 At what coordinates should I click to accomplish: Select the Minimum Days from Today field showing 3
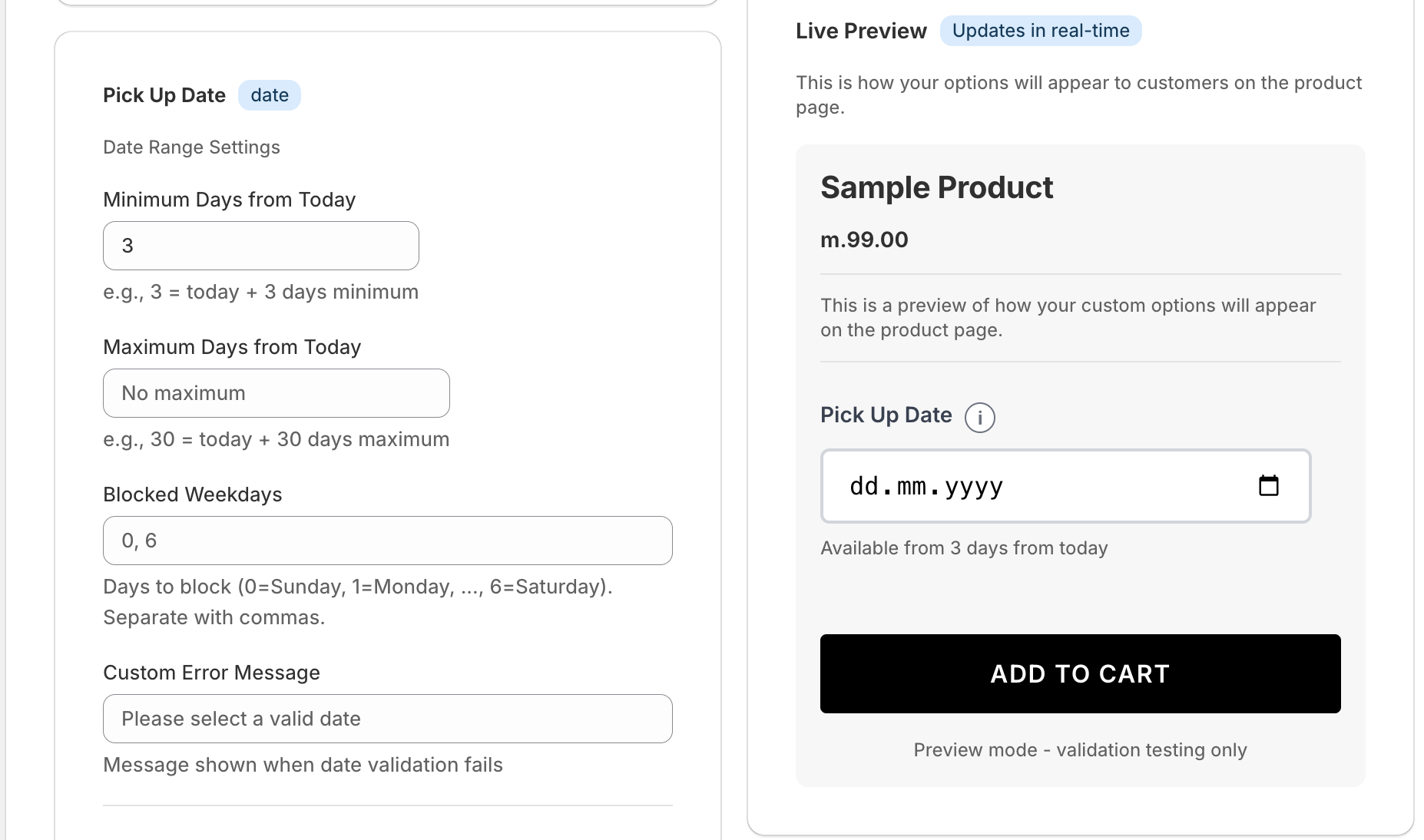coord(260,245)
